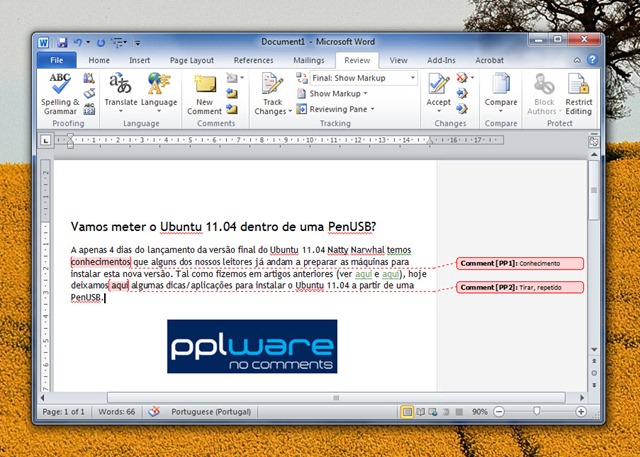Click the Delete Comment icon
Image resolution: width=640 pixels, height=457 pixels.
click(231, 78)
